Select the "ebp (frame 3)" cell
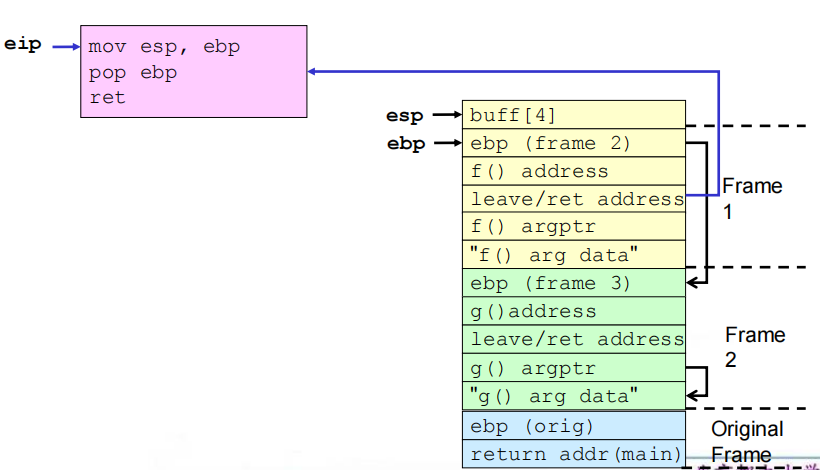The width and height of the screenshot is (820, 470). coord(573,283)
